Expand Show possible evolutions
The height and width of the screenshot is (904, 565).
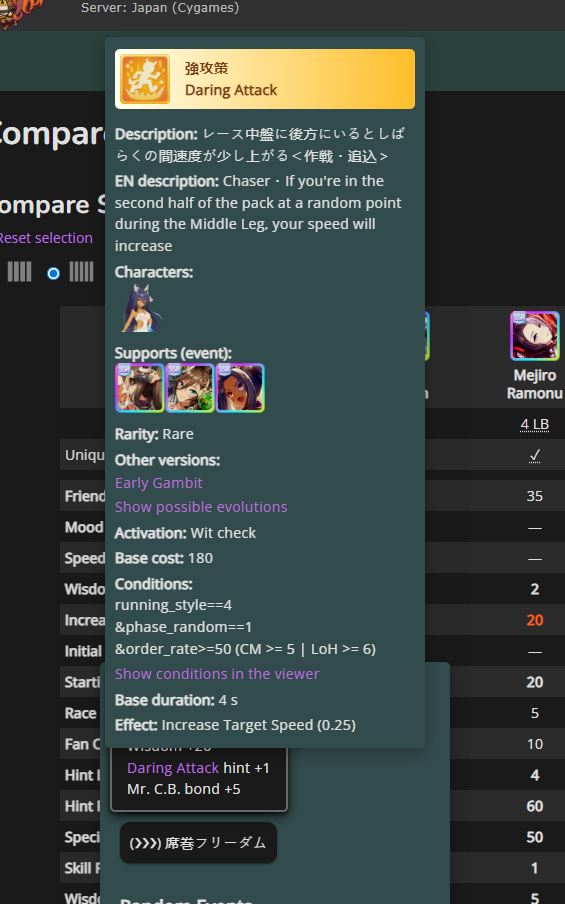[x=201, y=507]
